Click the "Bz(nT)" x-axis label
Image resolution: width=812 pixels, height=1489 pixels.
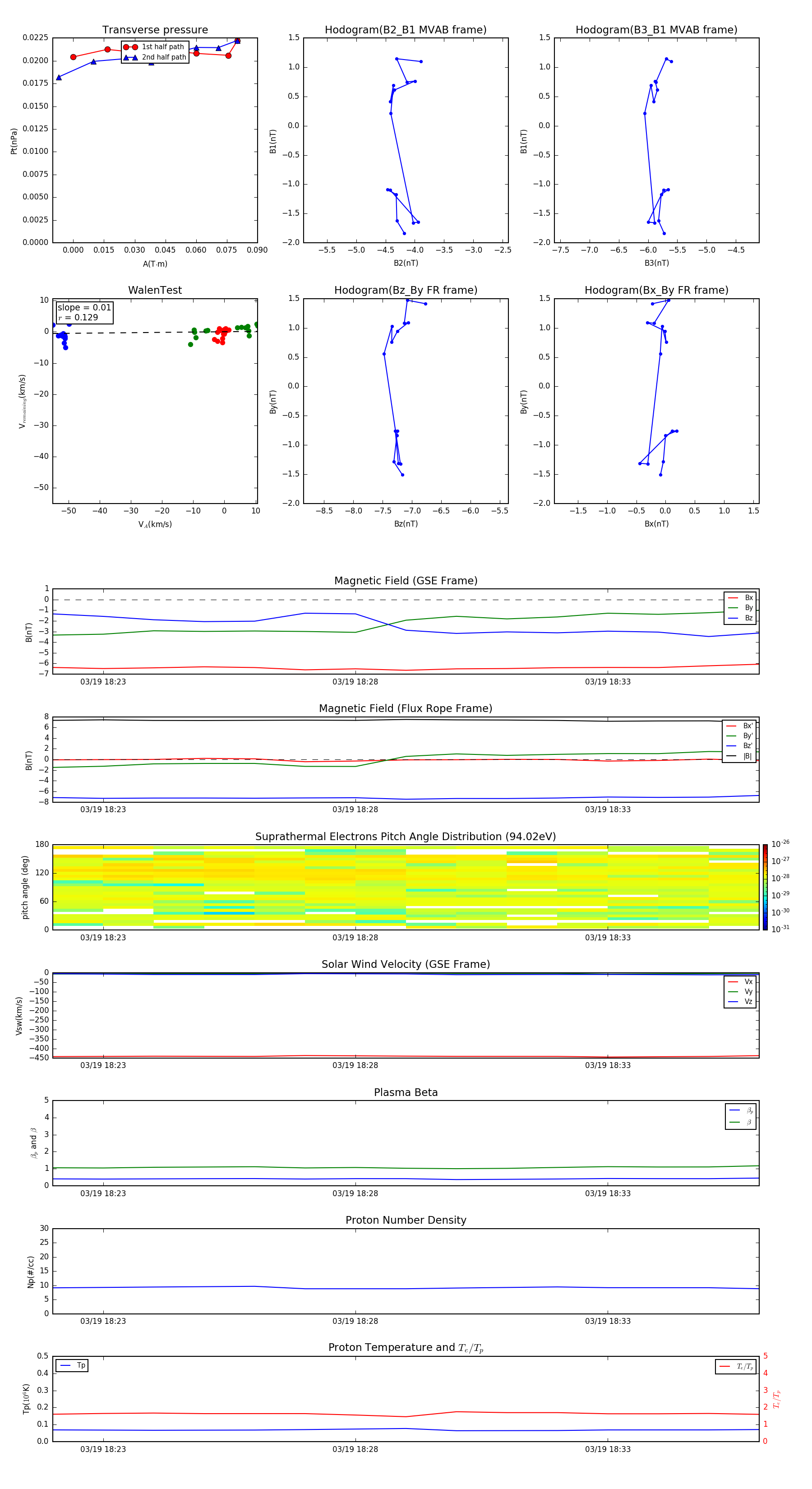(x=406, y=524)
